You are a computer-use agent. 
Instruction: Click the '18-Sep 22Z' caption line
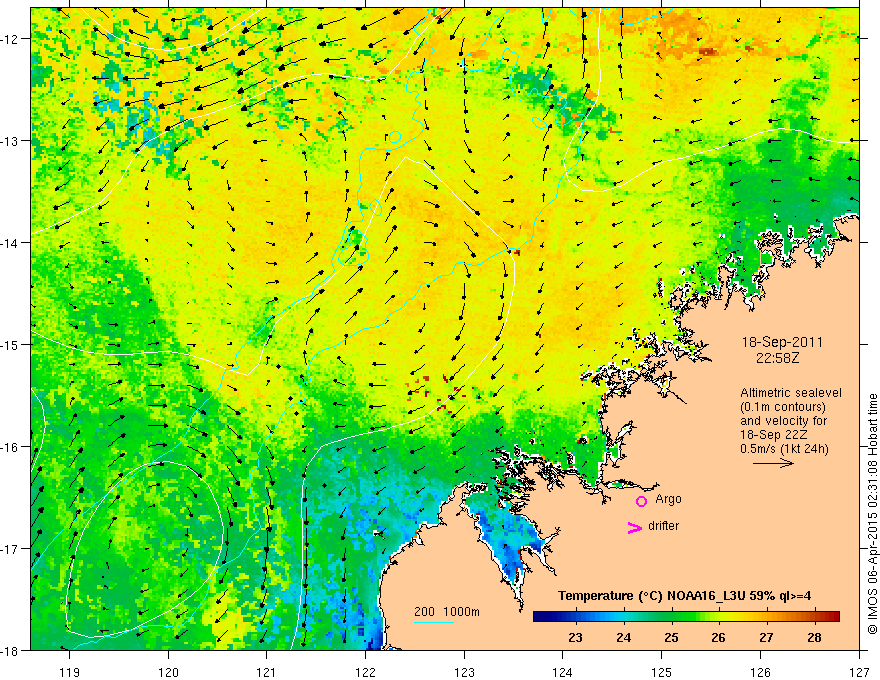pos(773,435)
